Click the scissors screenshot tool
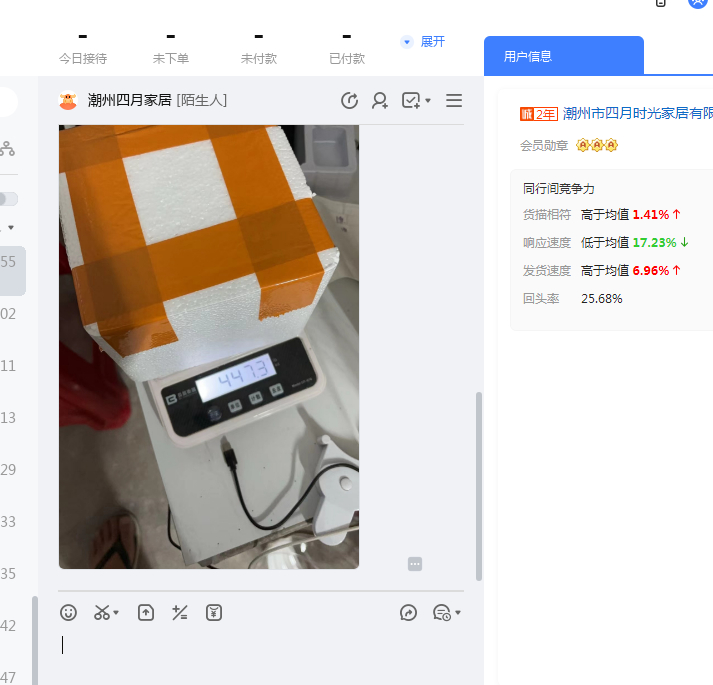713x685 pixels. coord(101,613)
